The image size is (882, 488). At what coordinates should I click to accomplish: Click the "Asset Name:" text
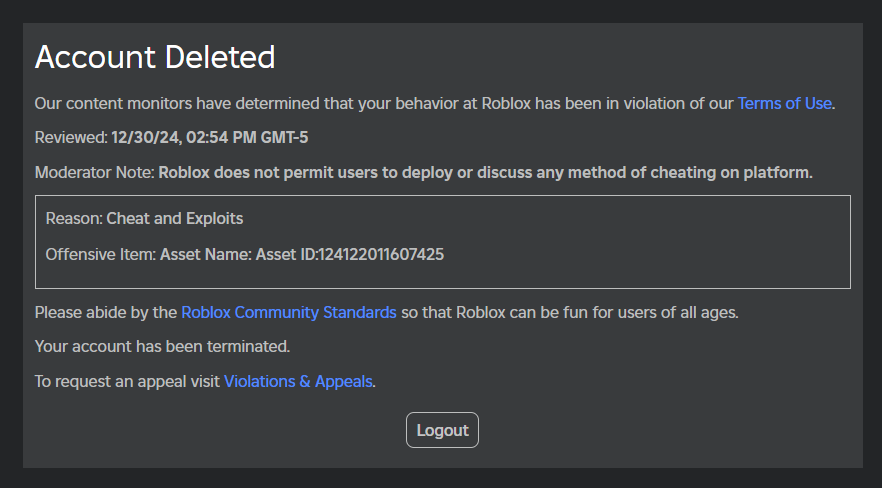(206, 254)
